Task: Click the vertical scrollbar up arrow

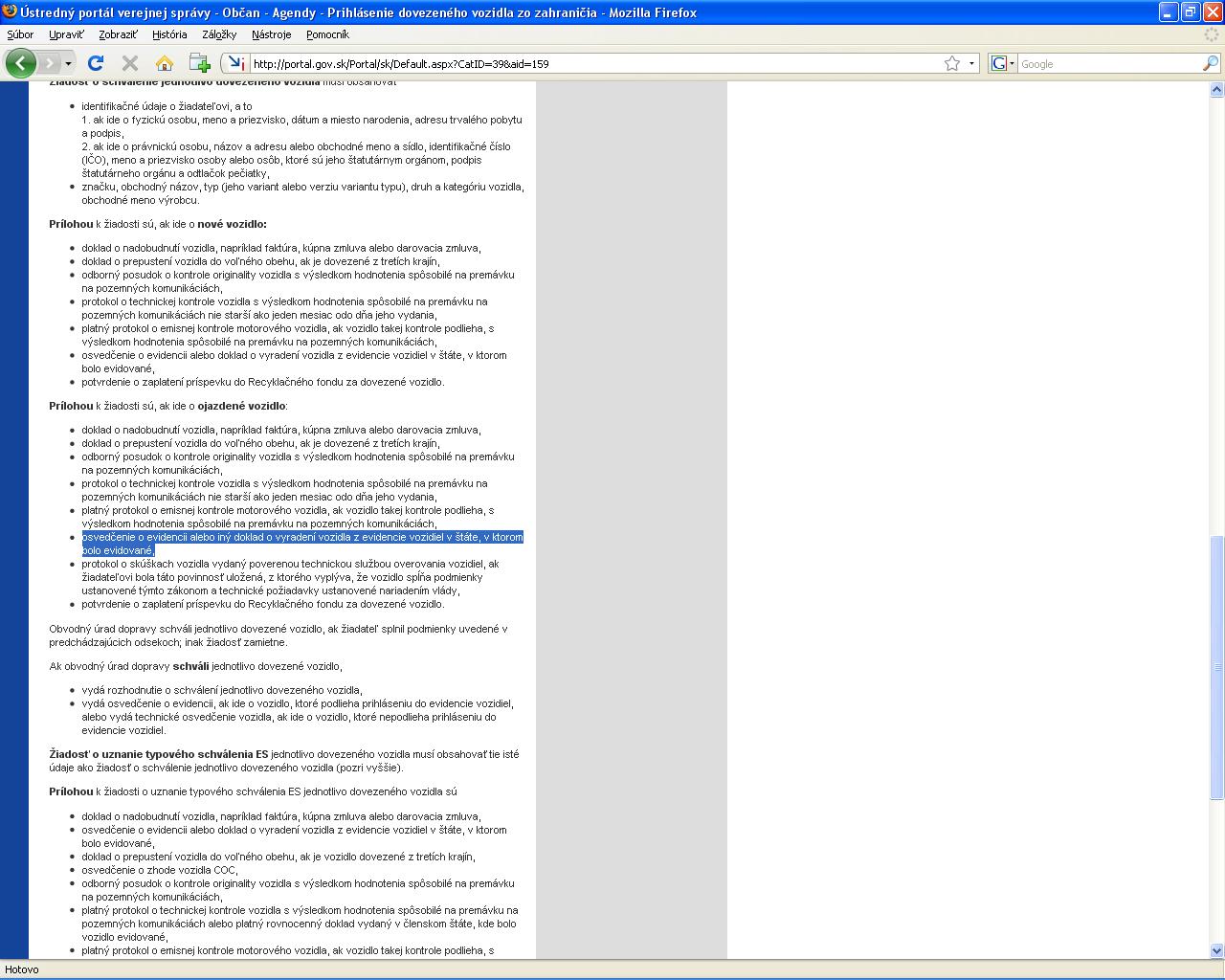Action: coord(1216,89)
